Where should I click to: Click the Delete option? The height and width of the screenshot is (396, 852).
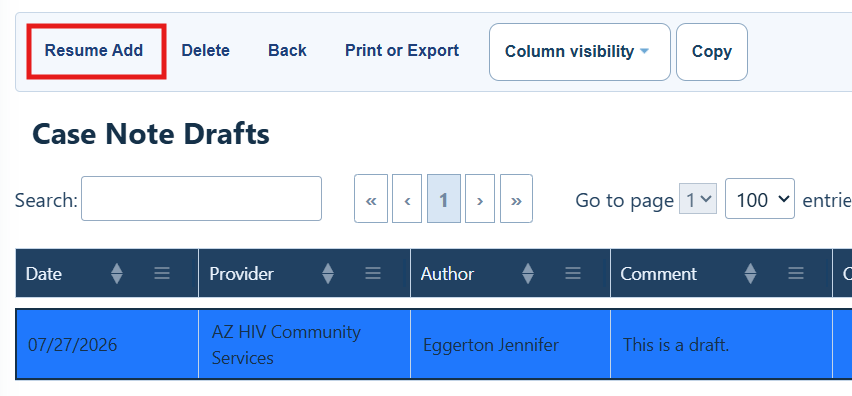click(x=205, y=51)
